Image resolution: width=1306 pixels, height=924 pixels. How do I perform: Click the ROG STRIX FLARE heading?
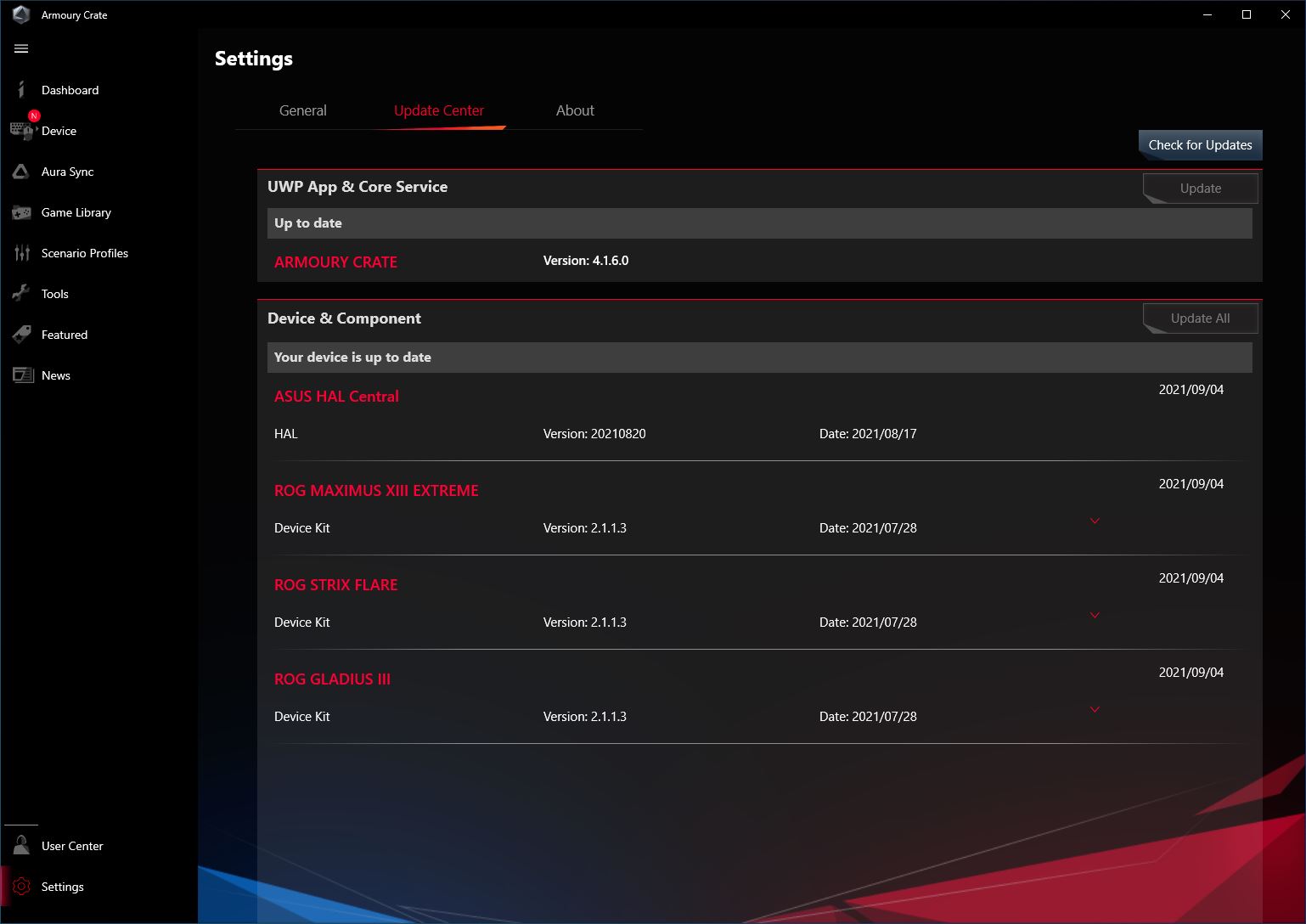pyautogui.click(x=335, y=585)
